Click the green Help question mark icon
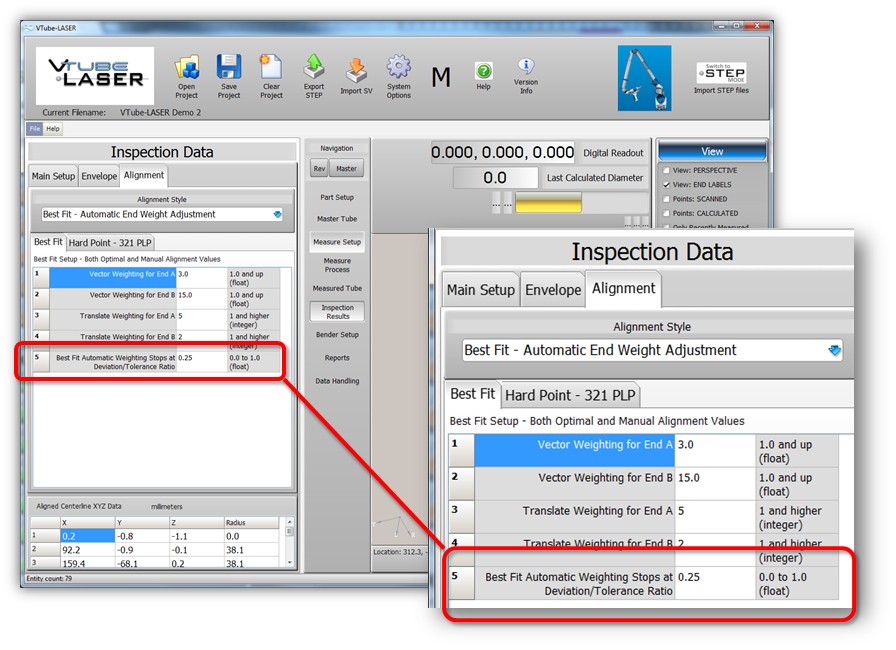Viewport: 896px width, 650px height. tap(483, 71)
